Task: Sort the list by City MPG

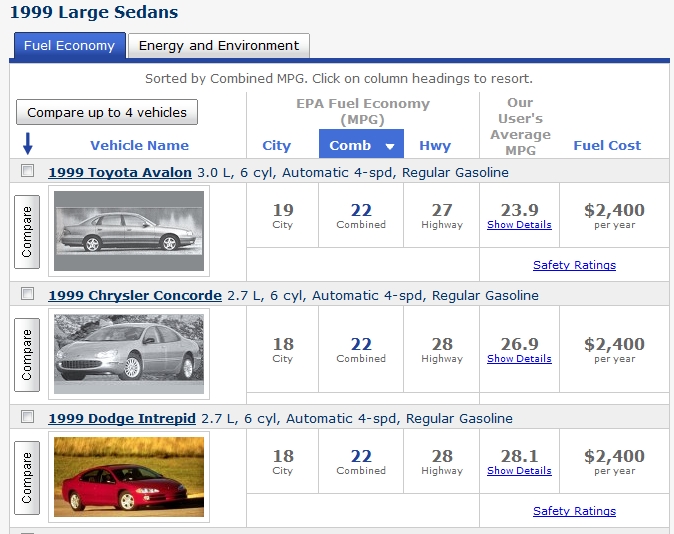Action: [276, 145]
